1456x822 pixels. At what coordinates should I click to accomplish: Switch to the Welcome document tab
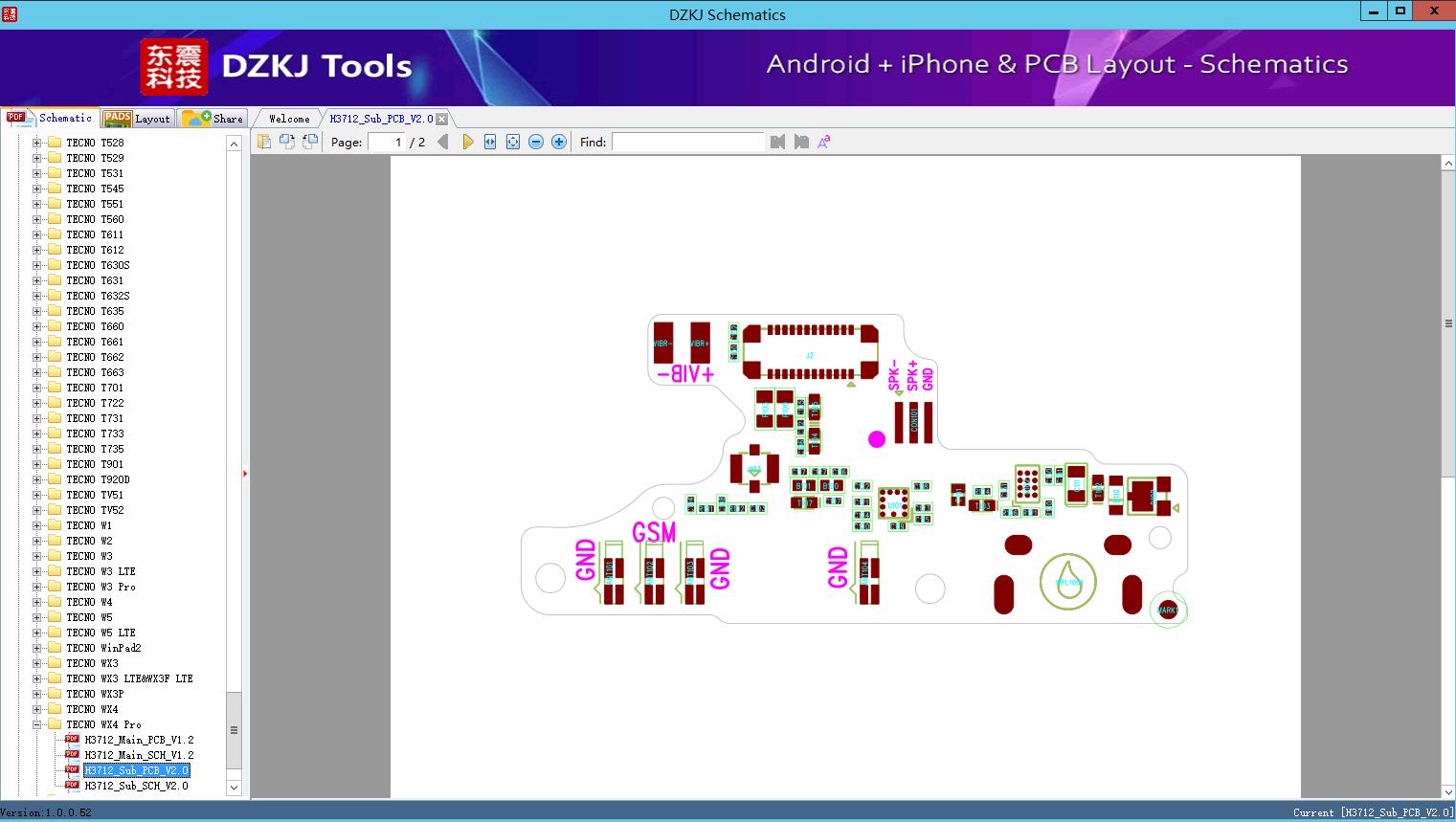289,119
